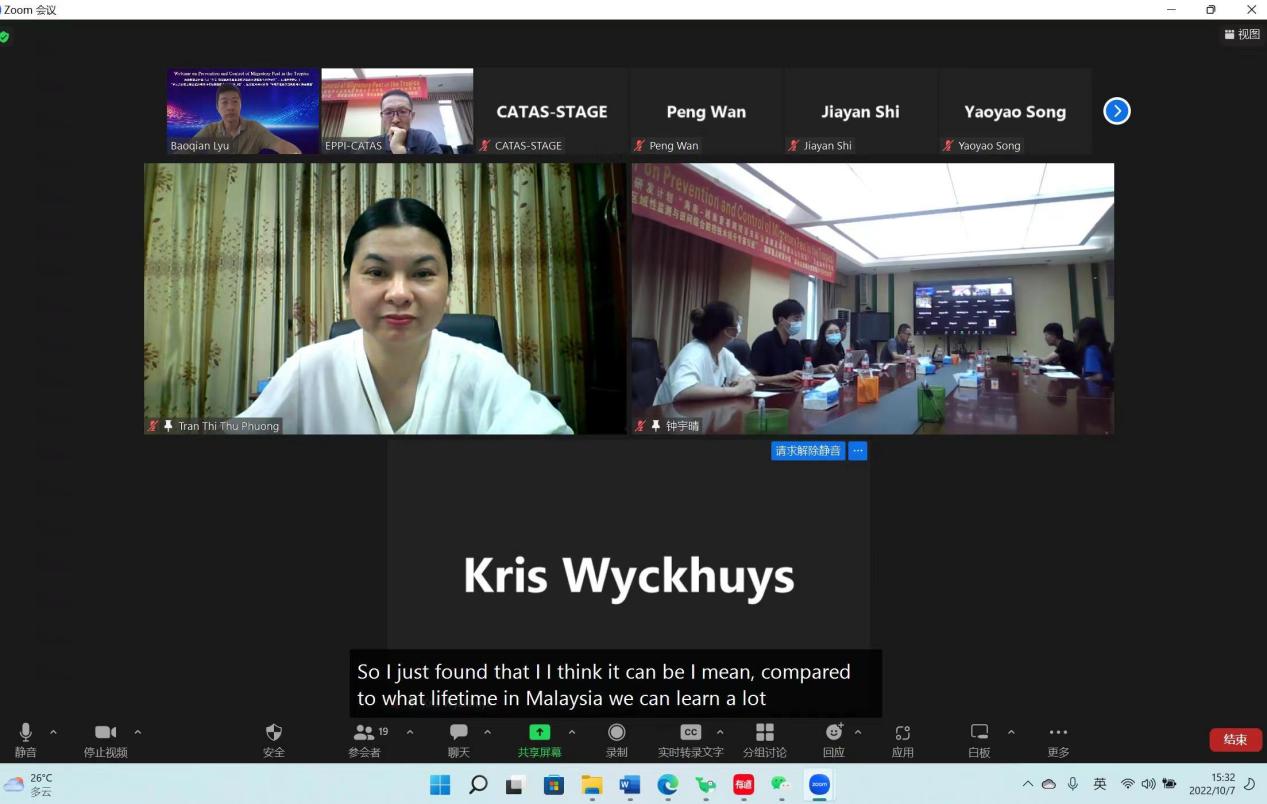Click the red End meeting button

(x=1235, y=740)
